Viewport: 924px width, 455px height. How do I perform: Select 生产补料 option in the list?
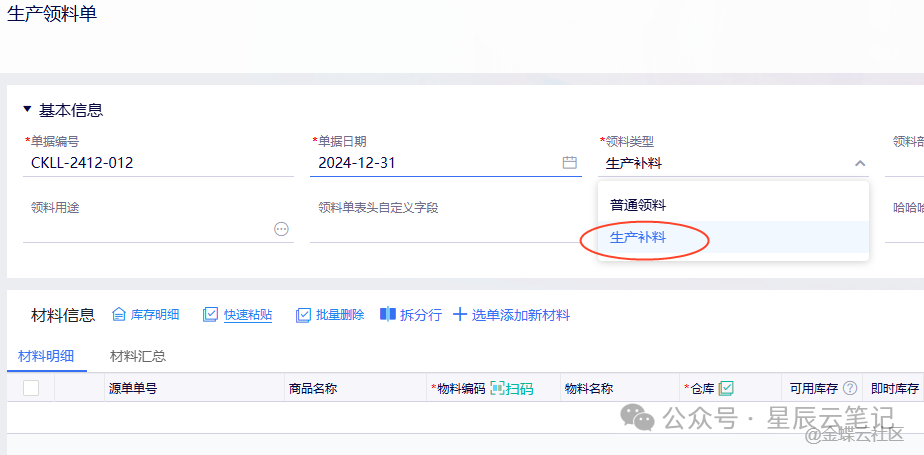click(638, 238)
